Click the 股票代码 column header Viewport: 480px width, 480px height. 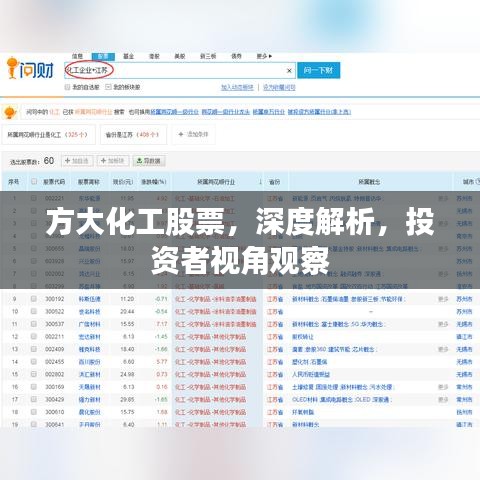54,182
